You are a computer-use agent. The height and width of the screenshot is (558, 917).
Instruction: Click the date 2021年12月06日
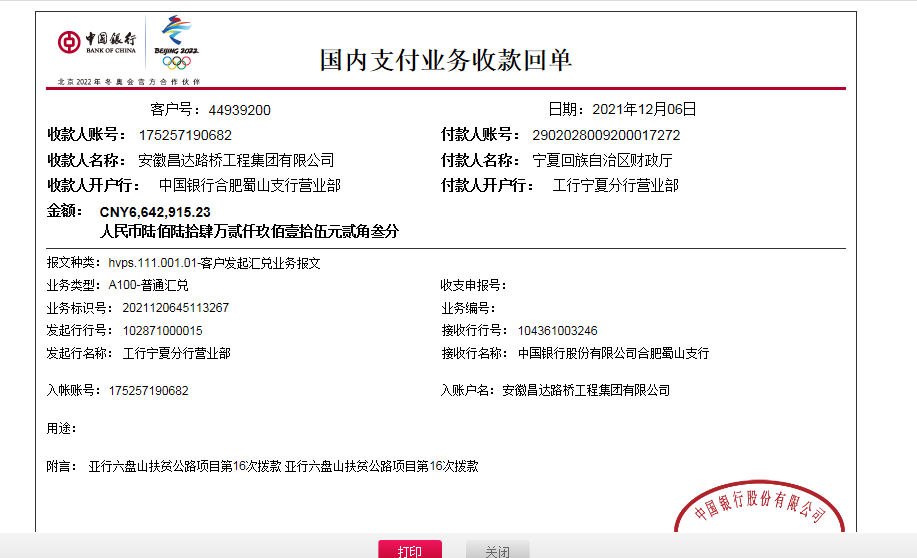644,110
